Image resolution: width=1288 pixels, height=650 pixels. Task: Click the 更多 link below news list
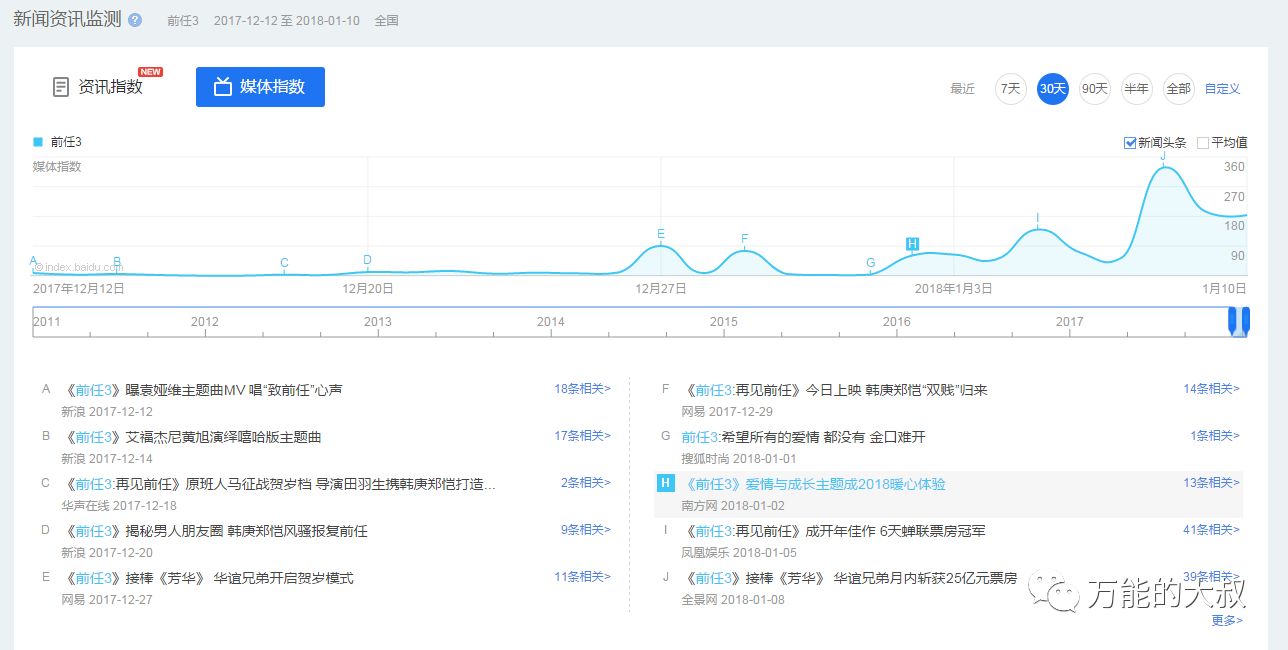(x=1226, y=620)
